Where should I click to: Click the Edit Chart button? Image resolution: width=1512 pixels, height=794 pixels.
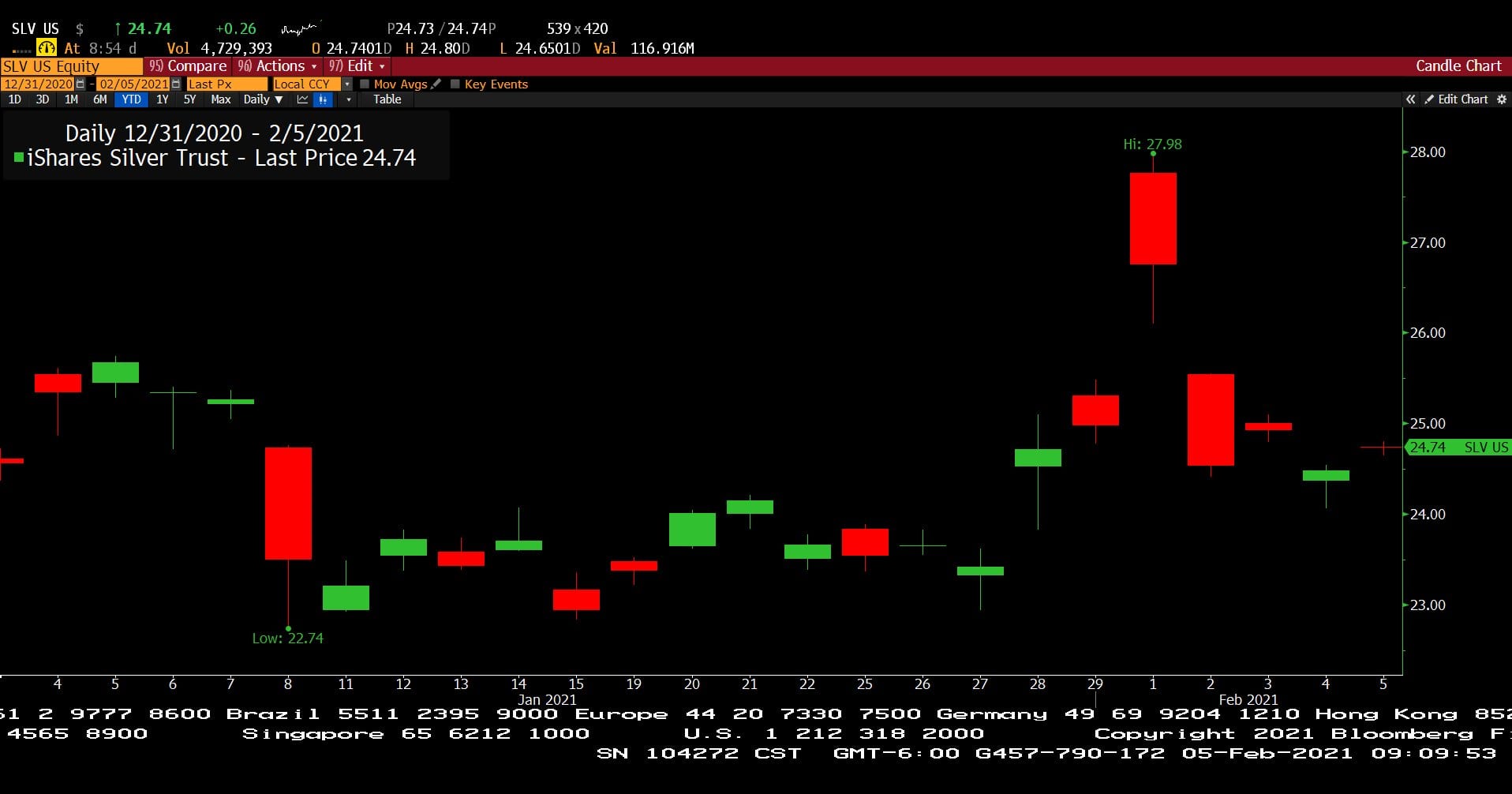click(x=1456, y=99)
